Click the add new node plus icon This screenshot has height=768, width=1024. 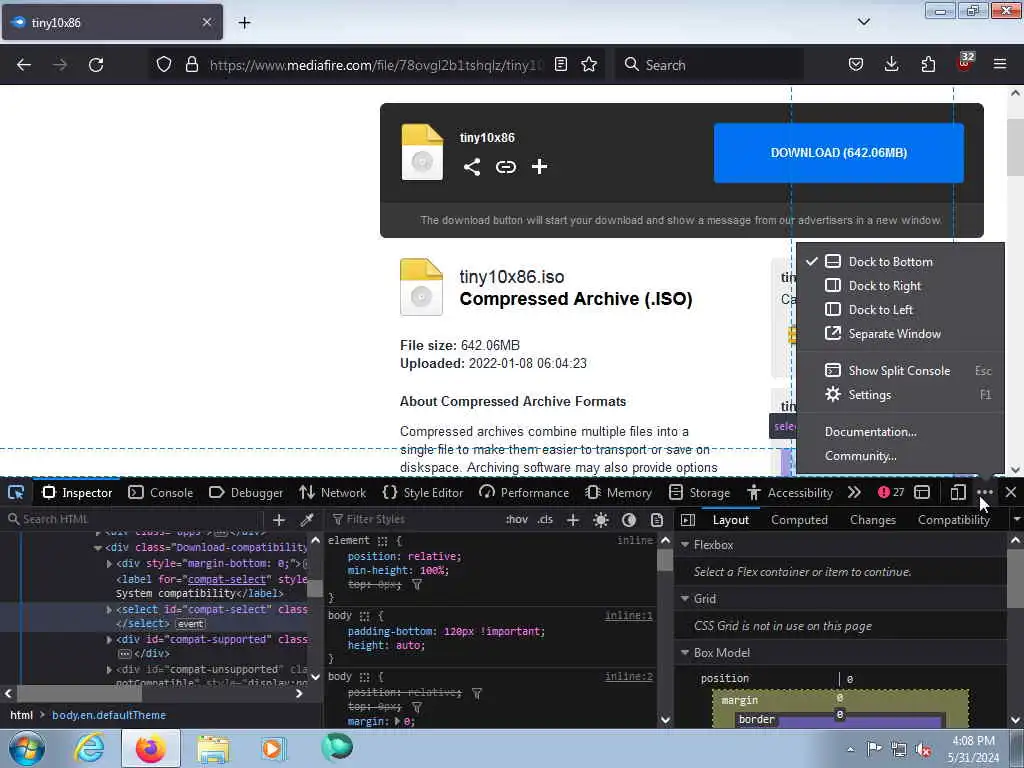[279, 520]
